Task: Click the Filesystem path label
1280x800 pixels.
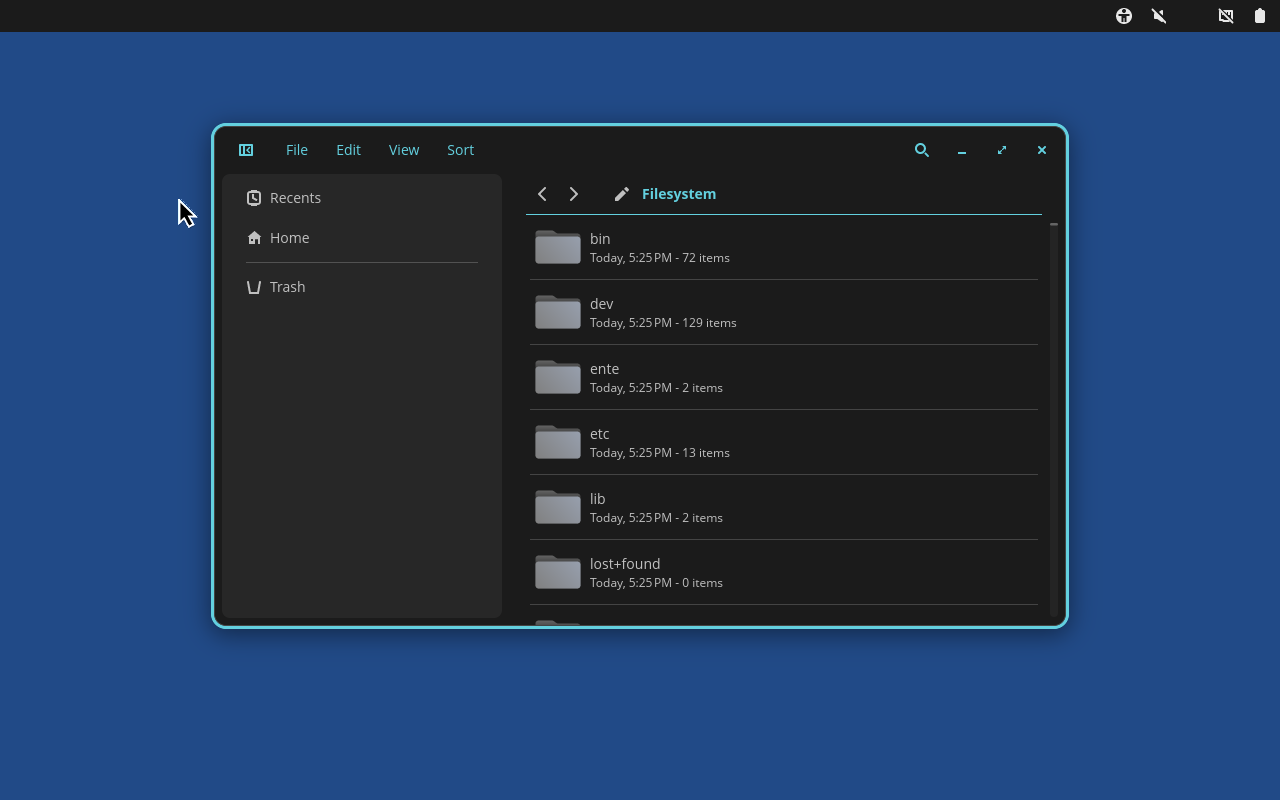Action: click(x=679, y=194)
